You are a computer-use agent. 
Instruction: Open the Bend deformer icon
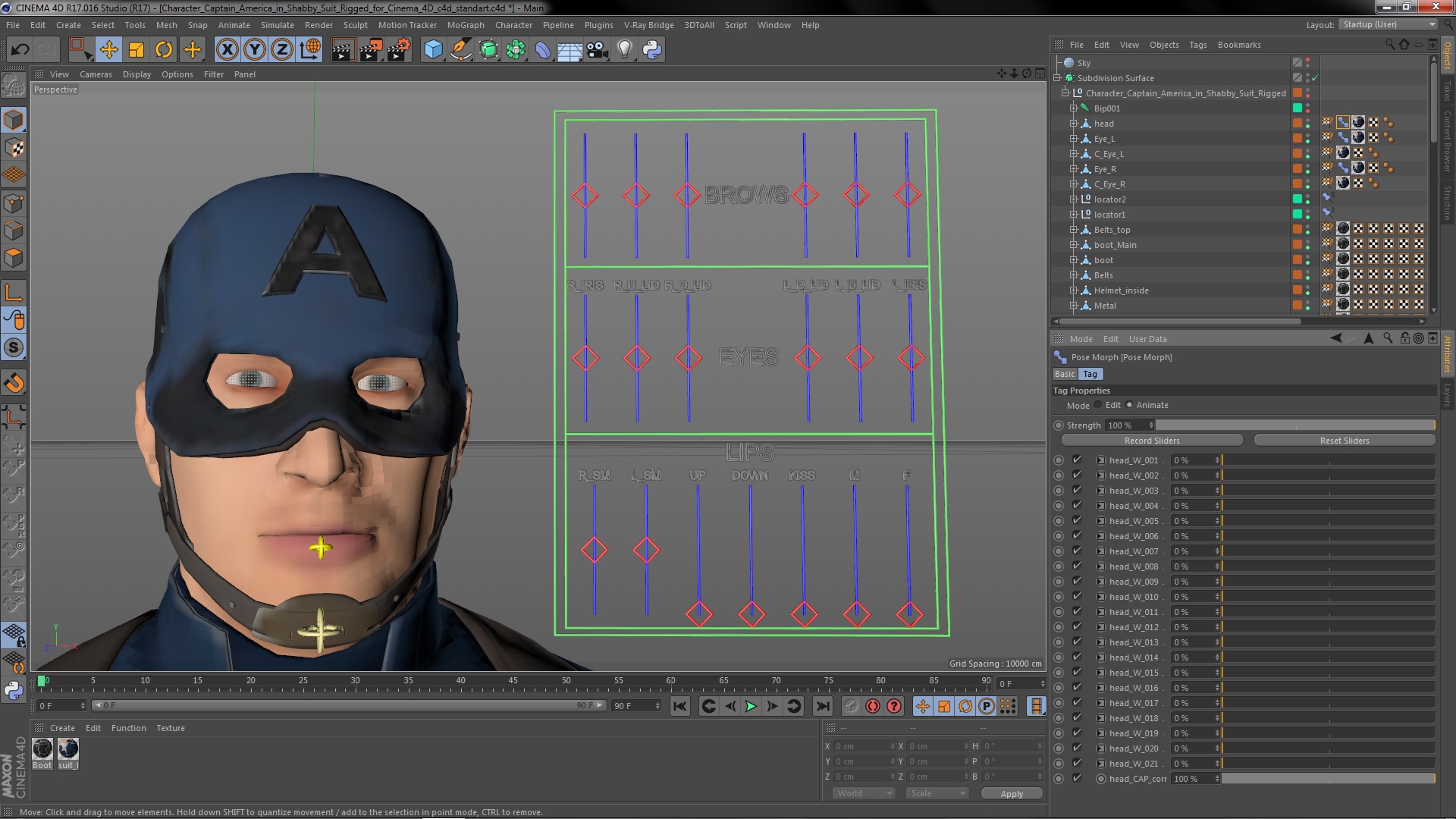coord(543,50)
